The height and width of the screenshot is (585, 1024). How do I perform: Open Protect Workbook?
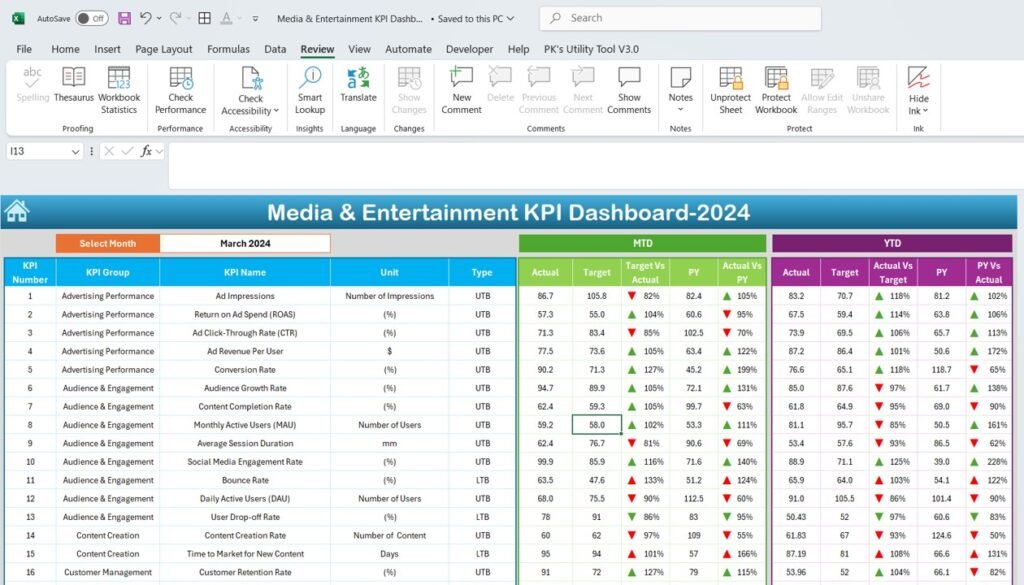click(x=776, y=88)
